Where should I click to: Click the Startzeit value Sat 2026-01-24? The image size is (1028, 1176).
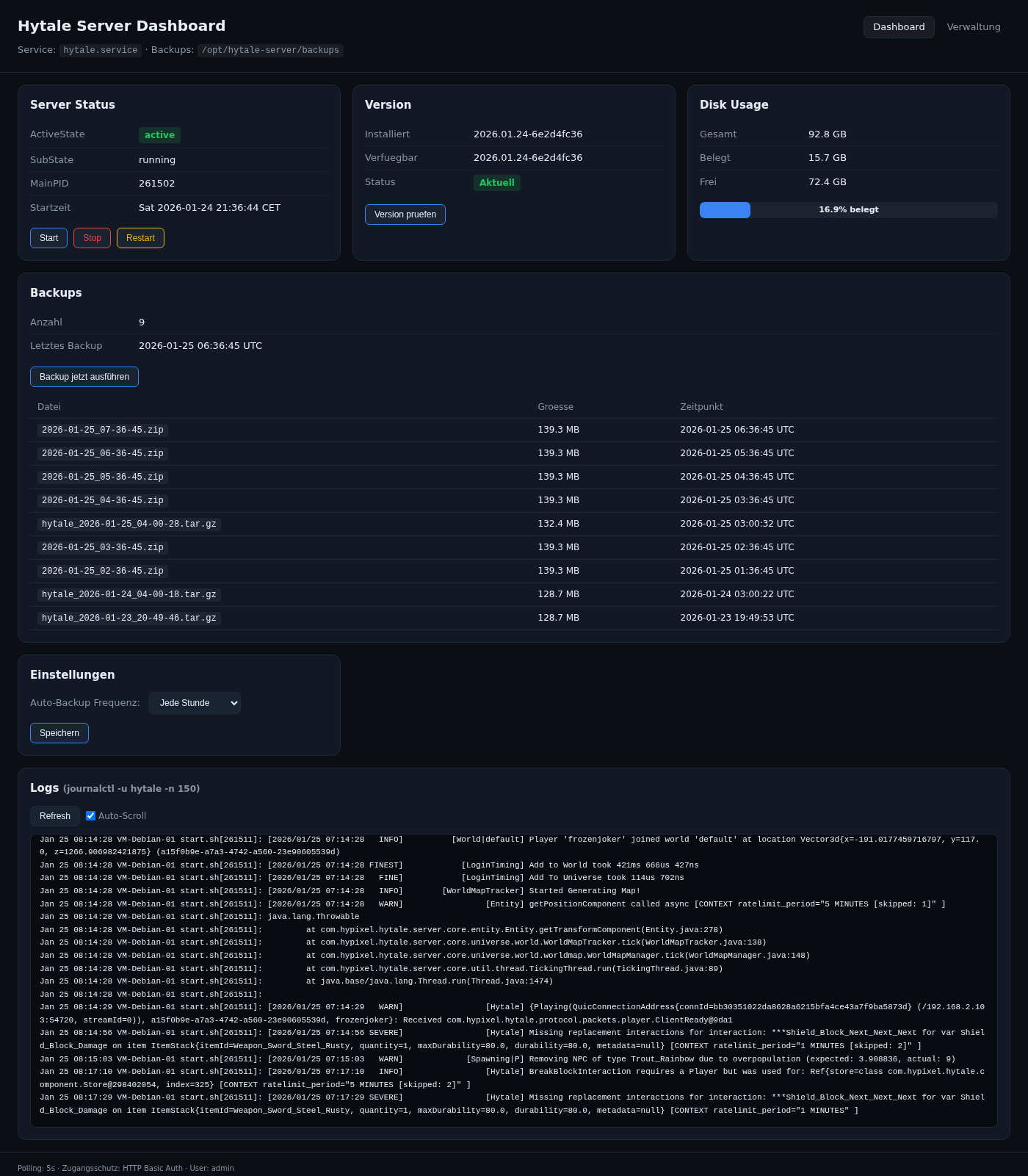[x=209, y=208]
